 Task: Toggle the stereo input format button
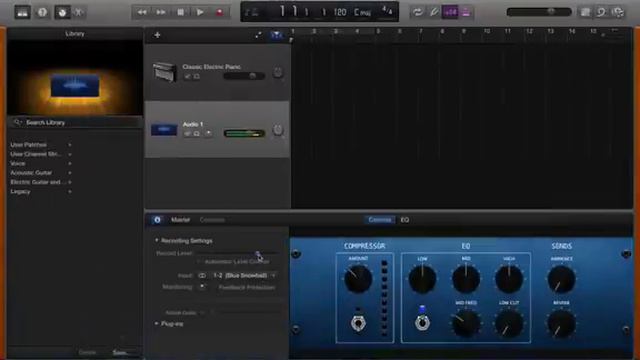point(202,276)
